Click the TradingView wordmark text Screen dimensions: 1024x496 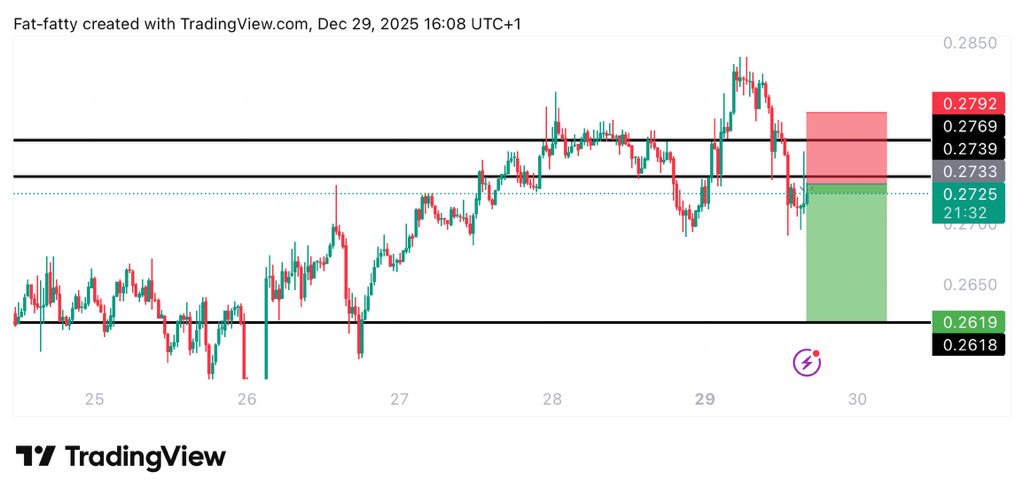click(x=146, y=457)
